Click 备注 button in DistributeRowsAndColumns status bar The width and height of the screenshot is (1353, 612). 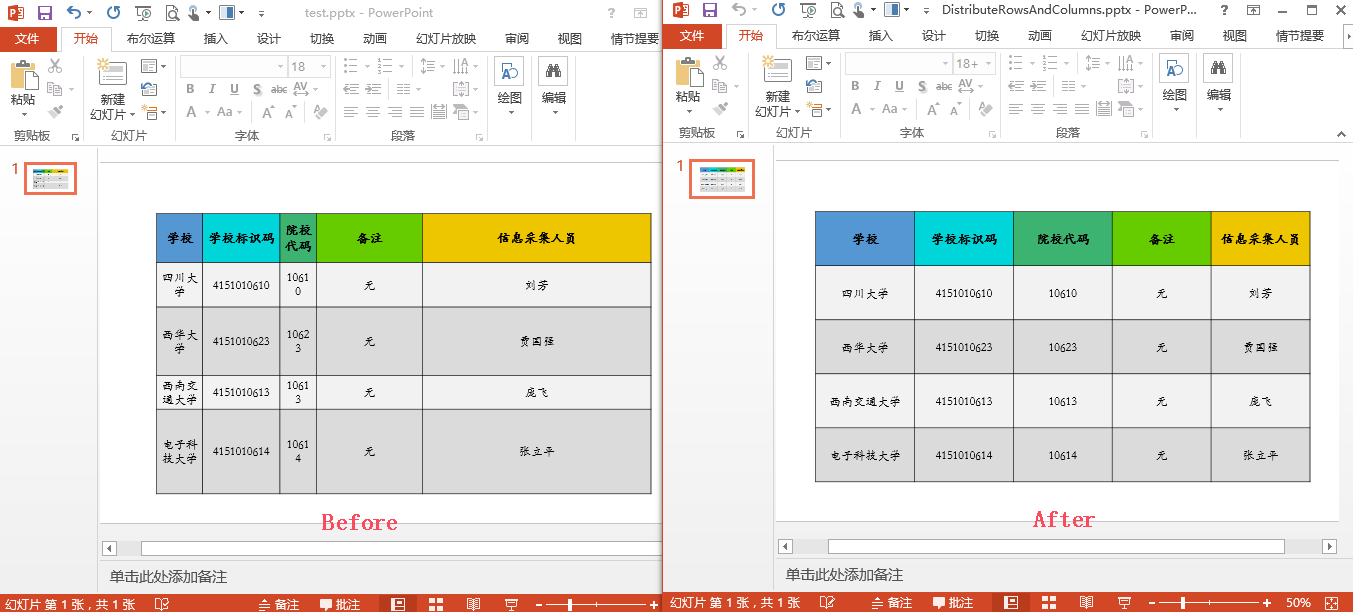[x=892, y=603]
